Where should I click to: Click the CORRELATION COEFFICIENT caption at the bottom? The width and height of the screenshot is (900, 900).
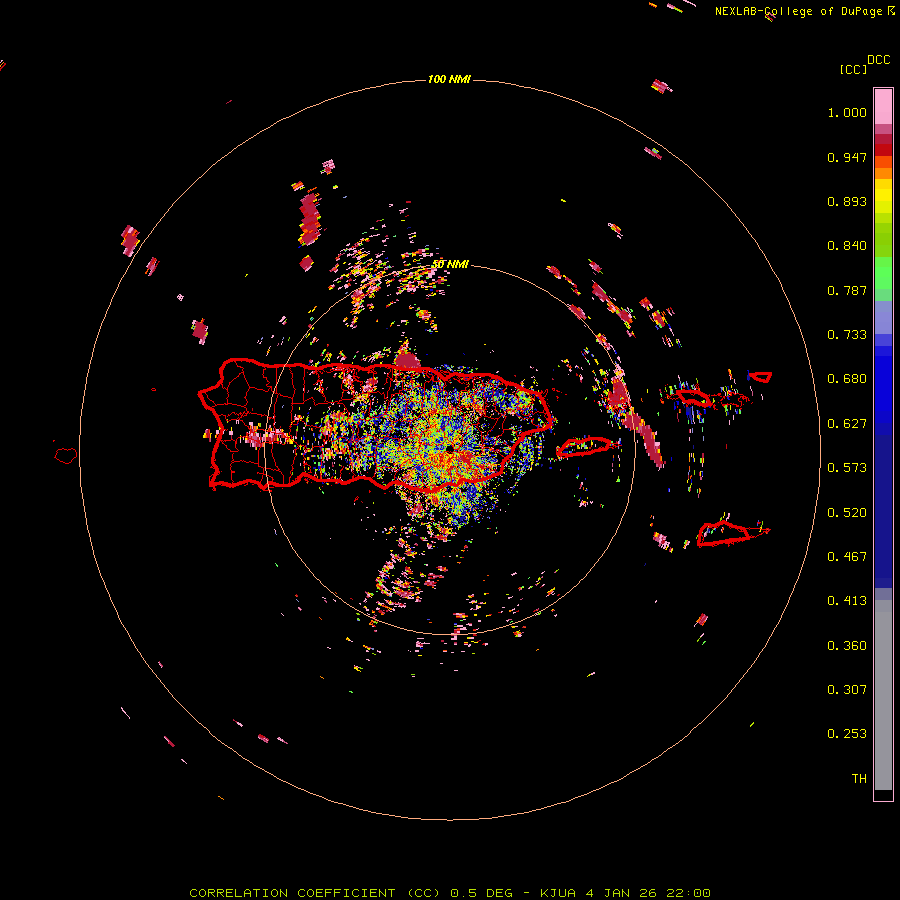point(450,893)
